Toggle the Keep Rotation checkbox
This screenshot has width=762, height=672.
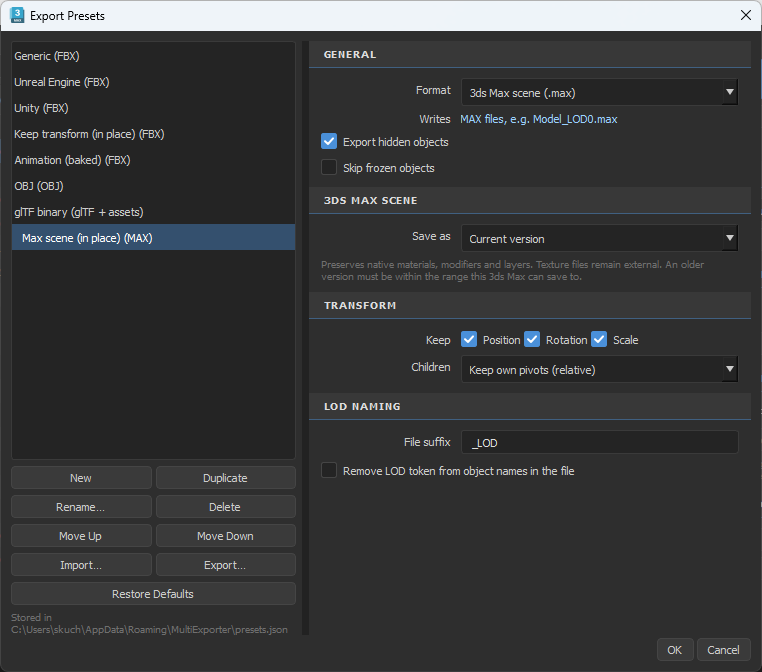click(532, 339)
